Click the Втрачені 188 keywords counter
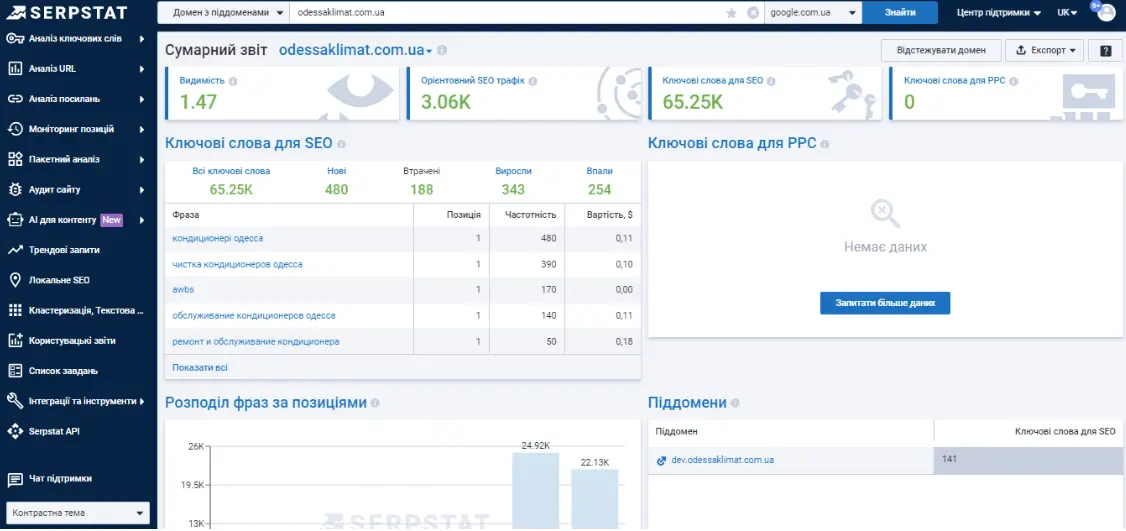 [422, 182]
